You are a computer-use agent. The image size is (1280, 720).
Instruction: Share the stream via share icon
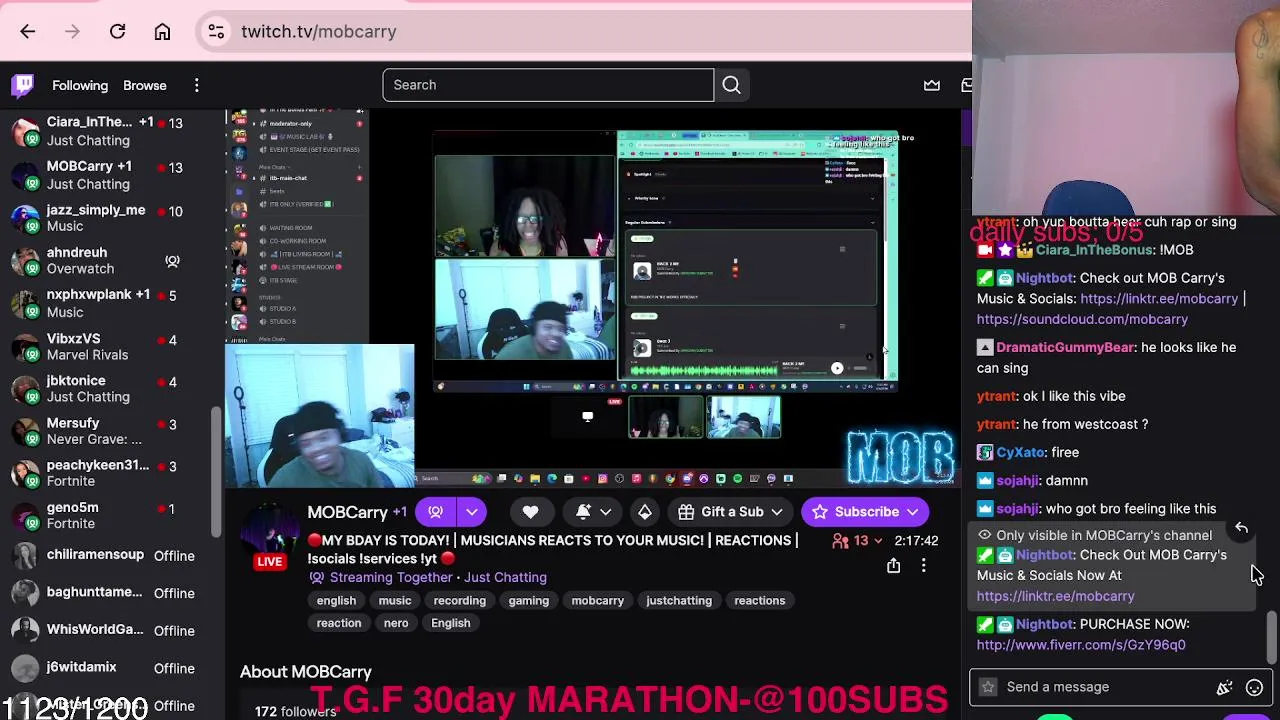[x=894, y=566]
